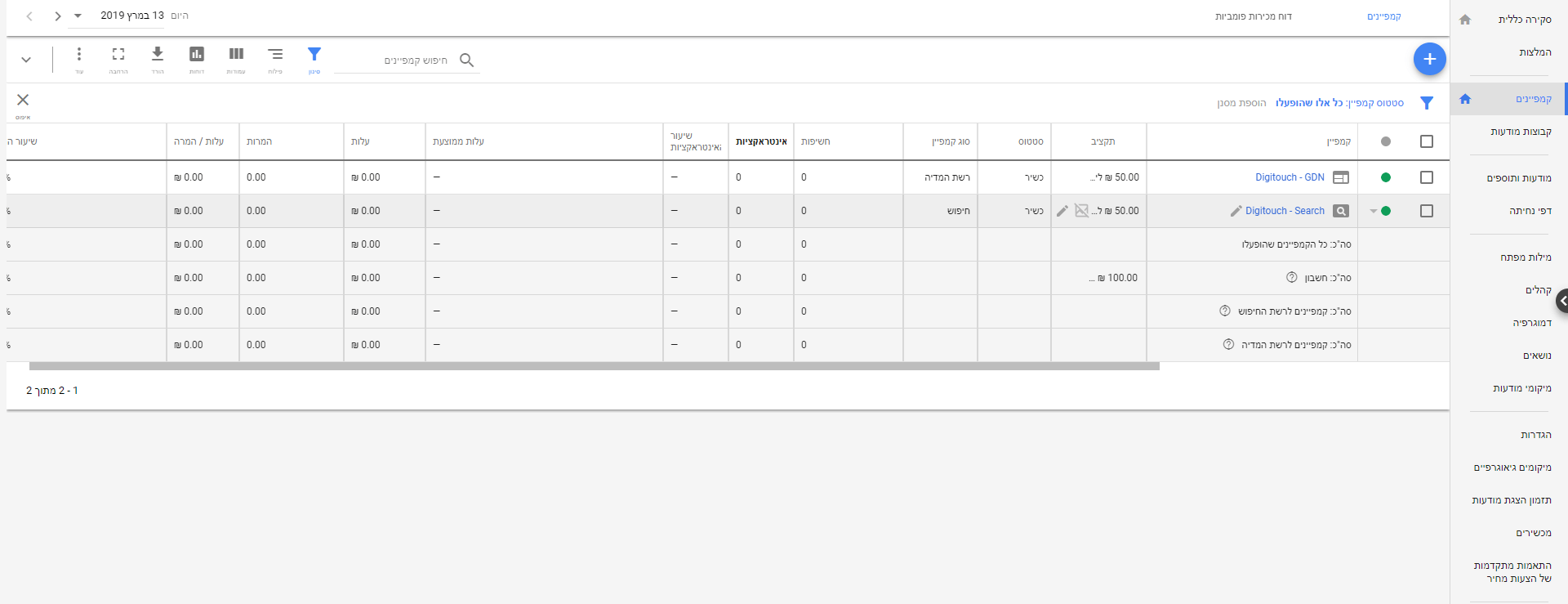Open the columns icon in toolbar

pyautogui.click(x=236, y=55)
